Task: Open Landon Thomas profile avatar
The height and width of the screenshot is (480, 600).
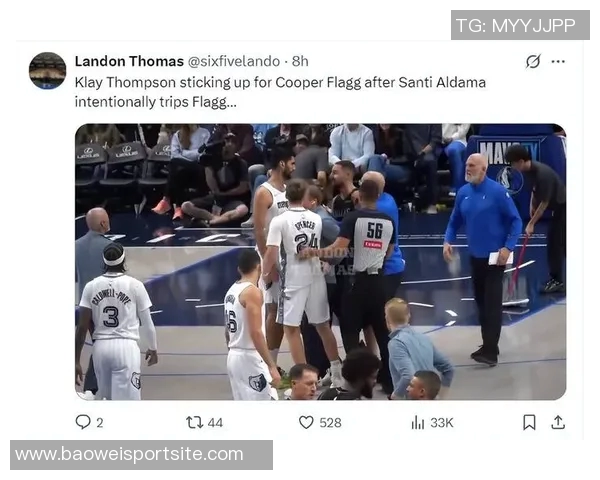Action: coord(47,71)
